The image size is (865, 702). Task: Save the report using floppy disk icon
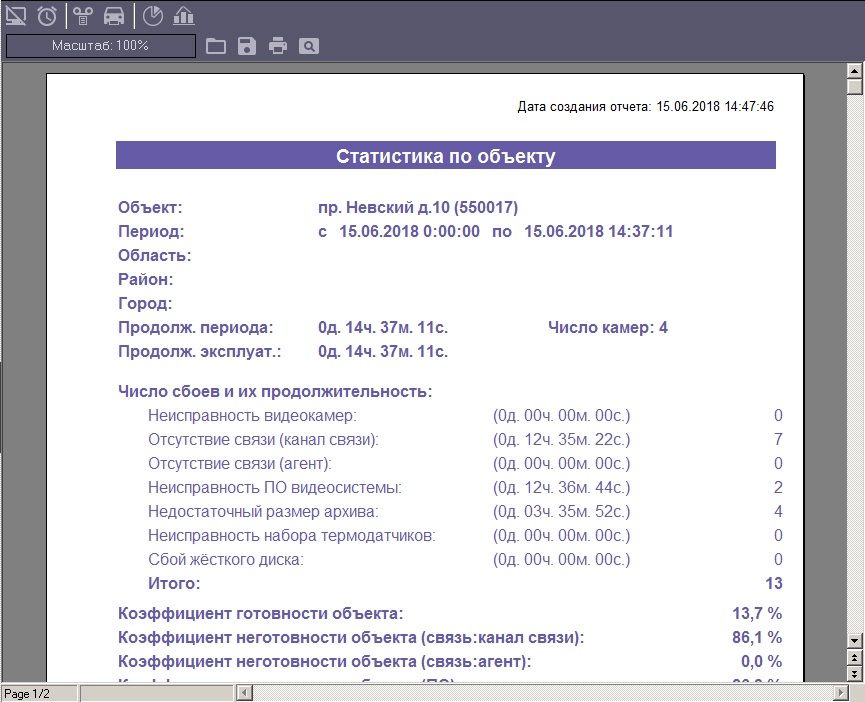pyautogui.click(x=246, y=46)
